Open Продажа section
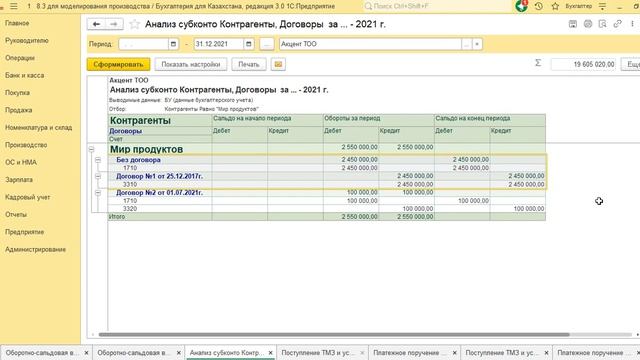This screenshot has height=360, width=640. click(x=19, y=110)
